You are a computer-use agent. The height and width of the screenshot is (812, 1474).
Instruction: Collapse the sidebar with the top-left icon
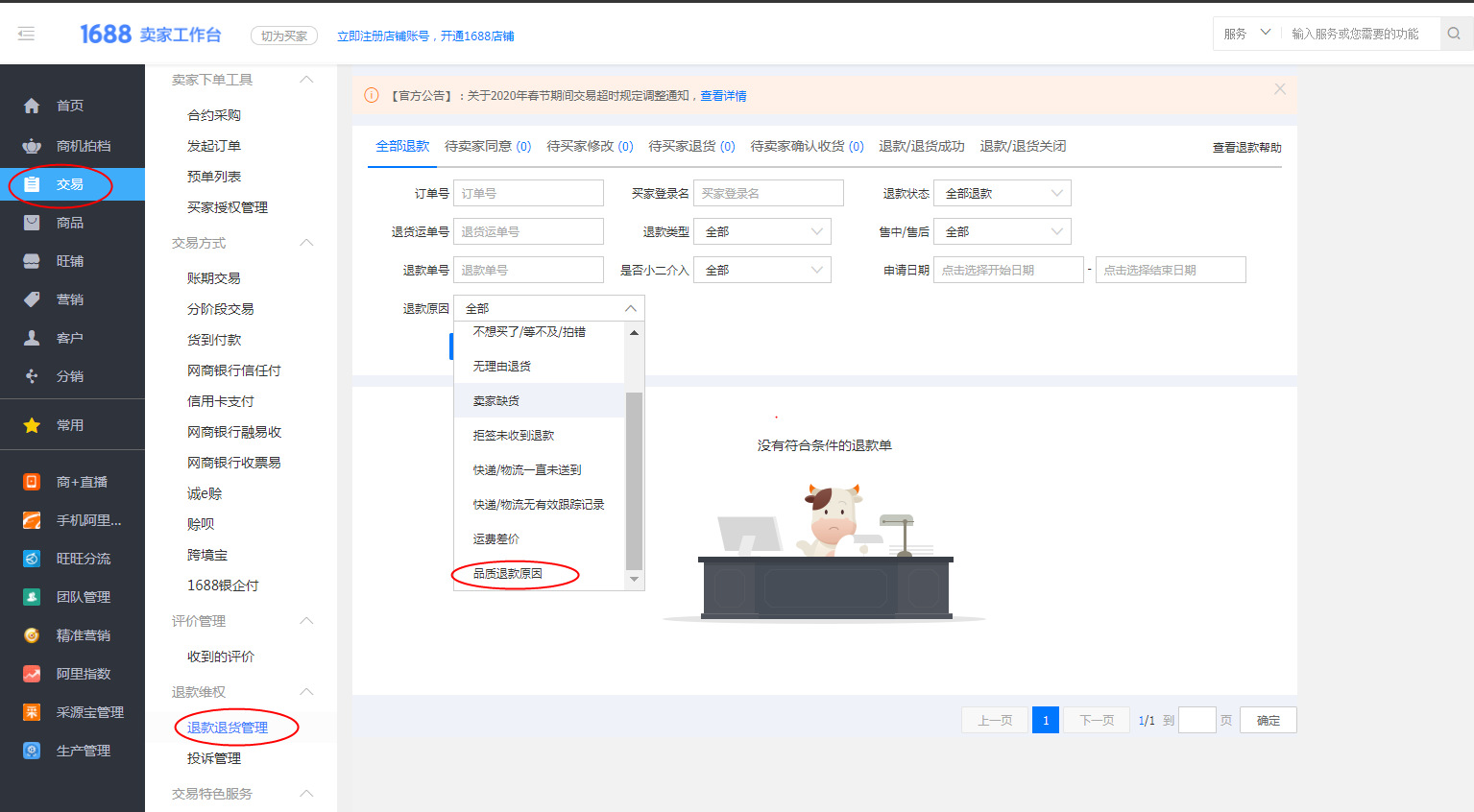[x=26, y=33]
